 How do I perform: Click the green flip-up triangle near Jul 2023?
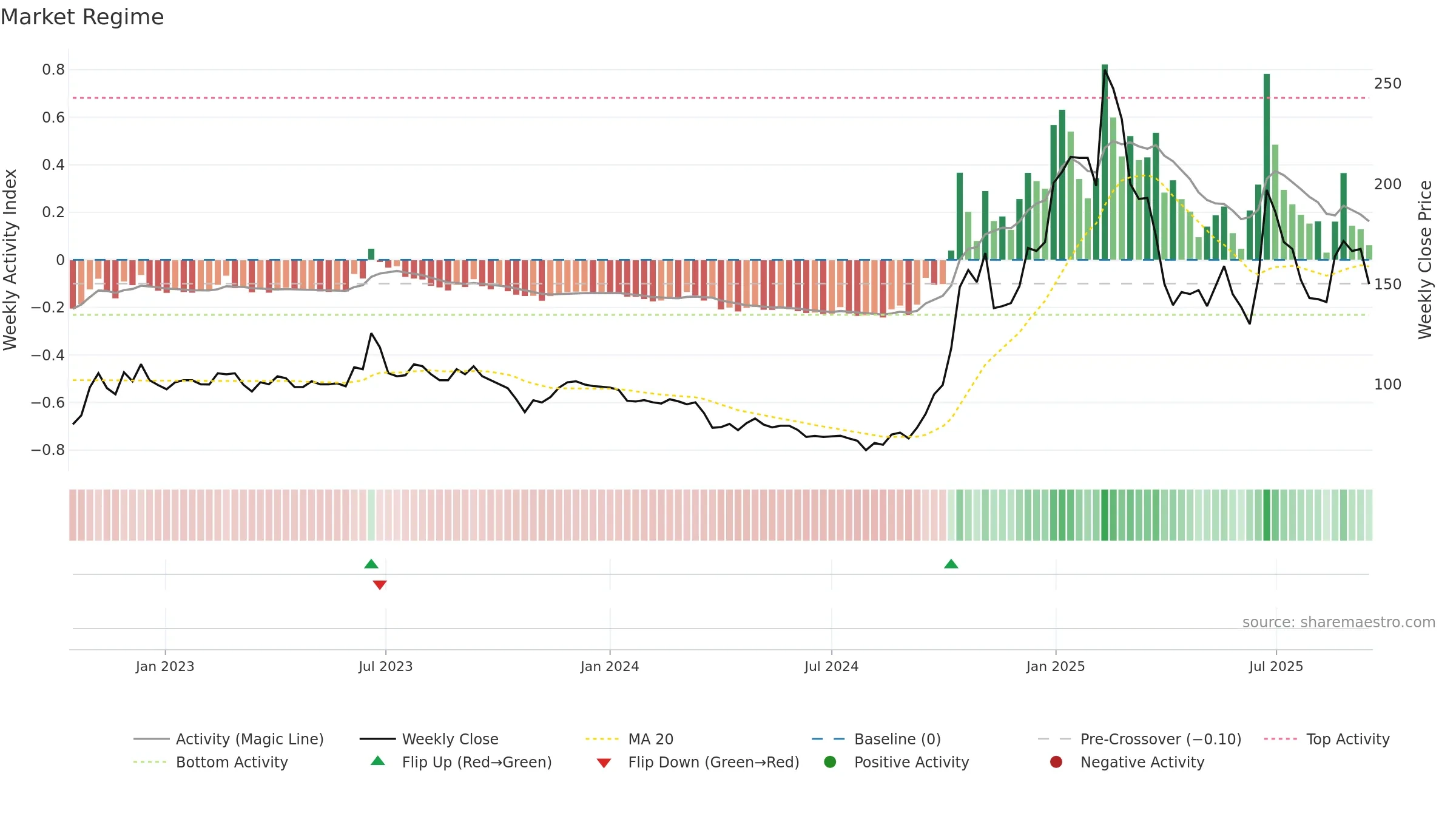(371, 564)
